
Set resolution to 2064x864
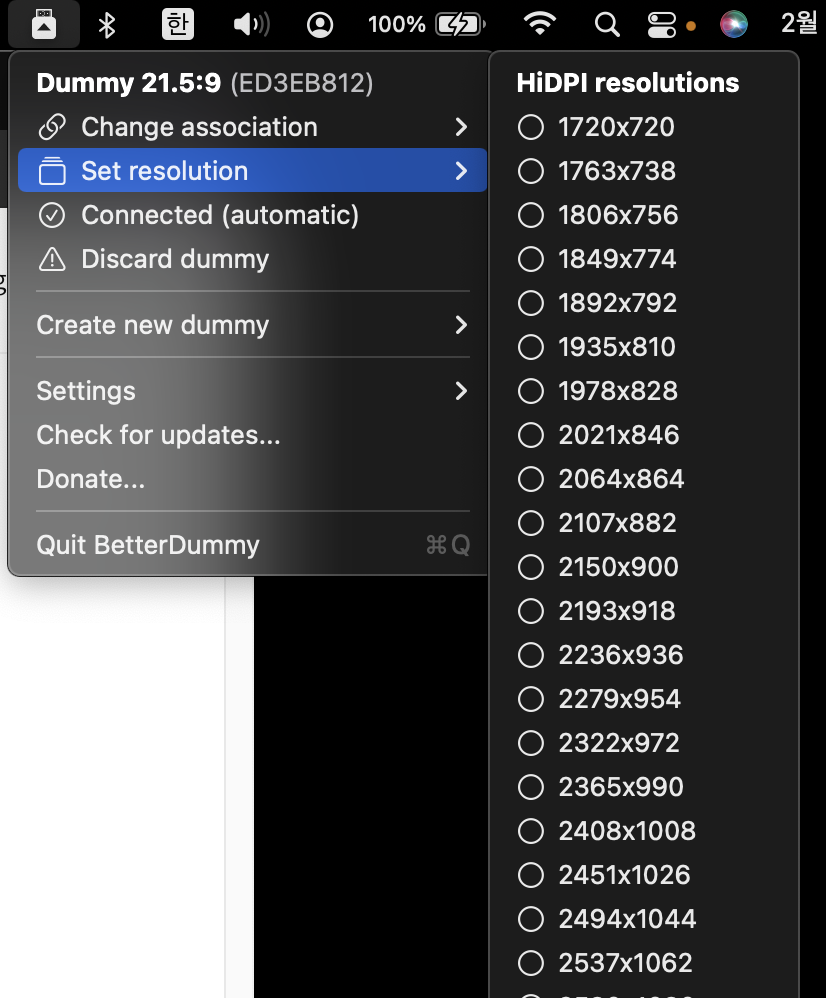(643, 479)
